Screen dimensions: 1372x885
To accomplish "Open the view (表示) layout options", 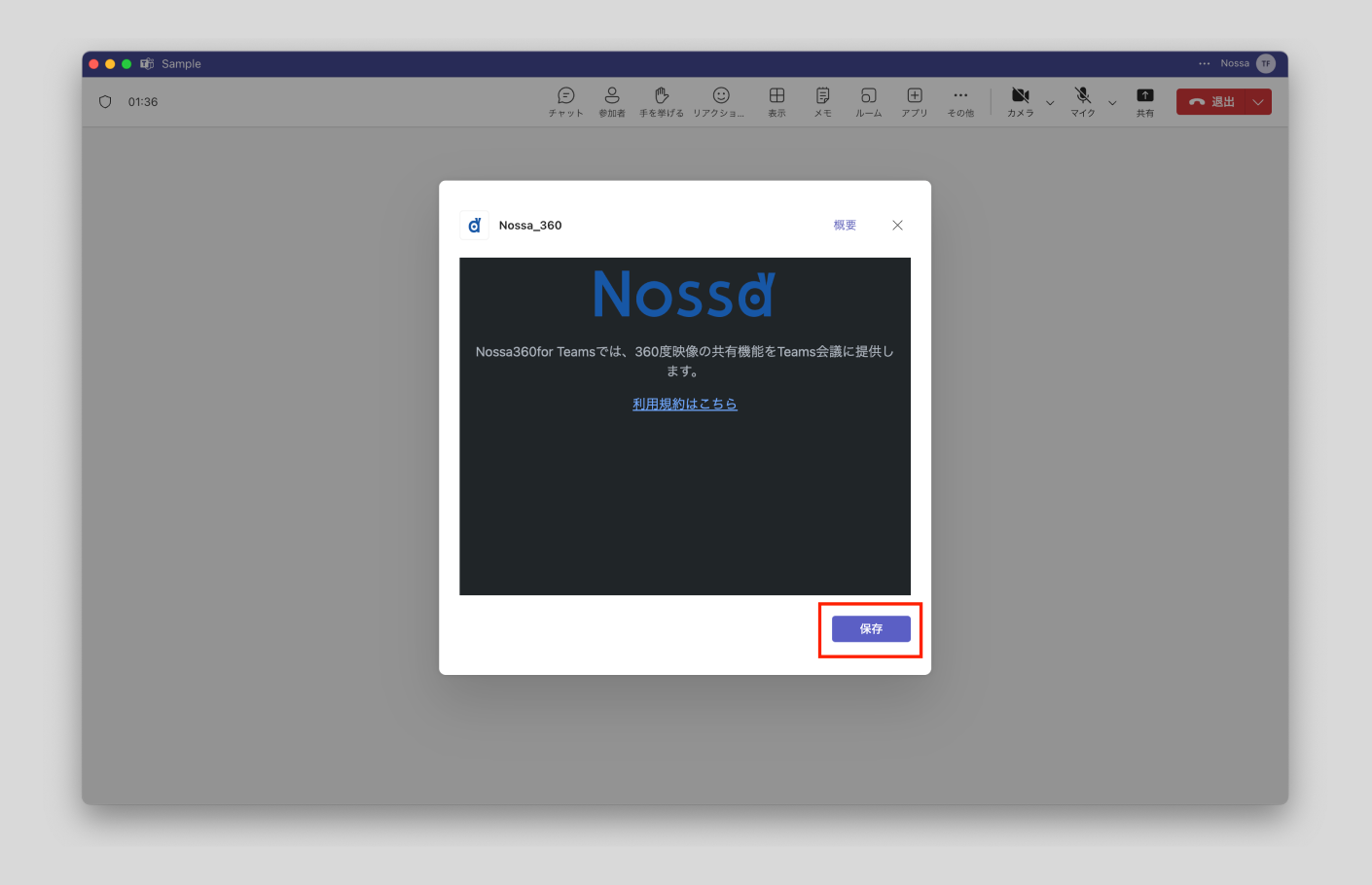I will tap(776, 101).
